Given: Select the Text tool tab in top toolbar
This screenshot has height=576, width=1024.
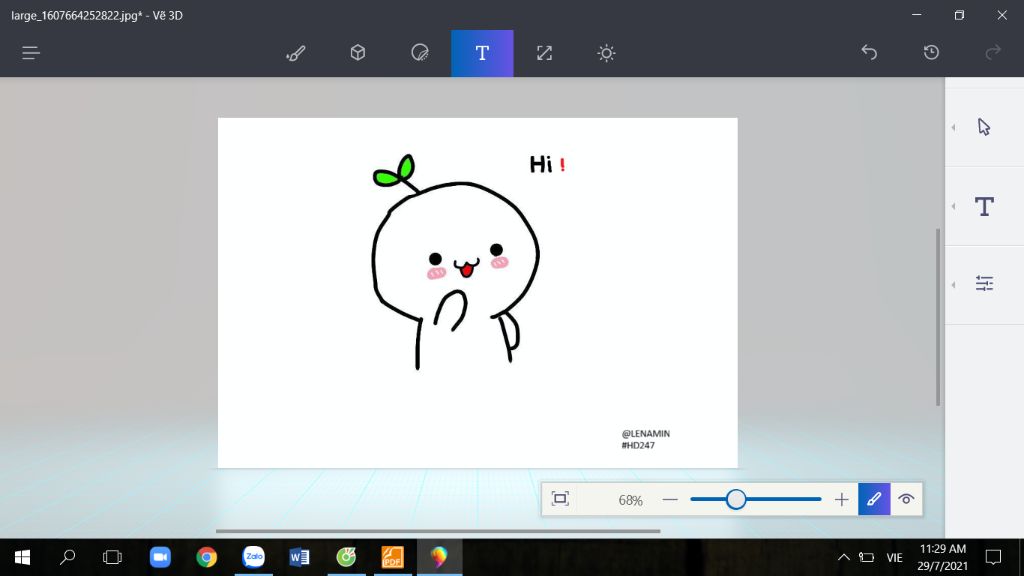Looking at the screenshot, I should [x=482, y=53].
